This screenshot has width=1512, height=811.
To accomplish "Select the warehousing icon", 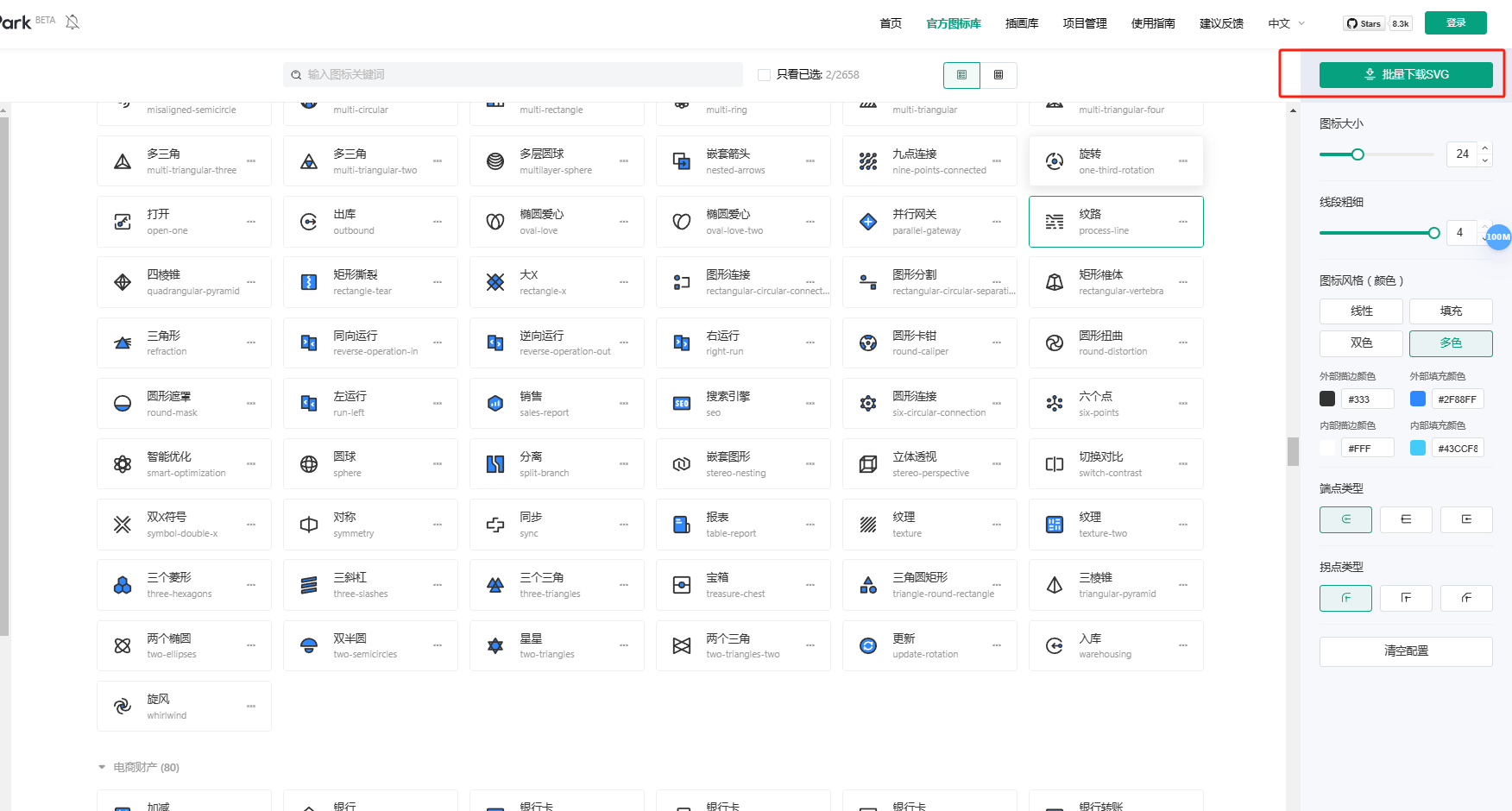I will [x=1116, y=646].
